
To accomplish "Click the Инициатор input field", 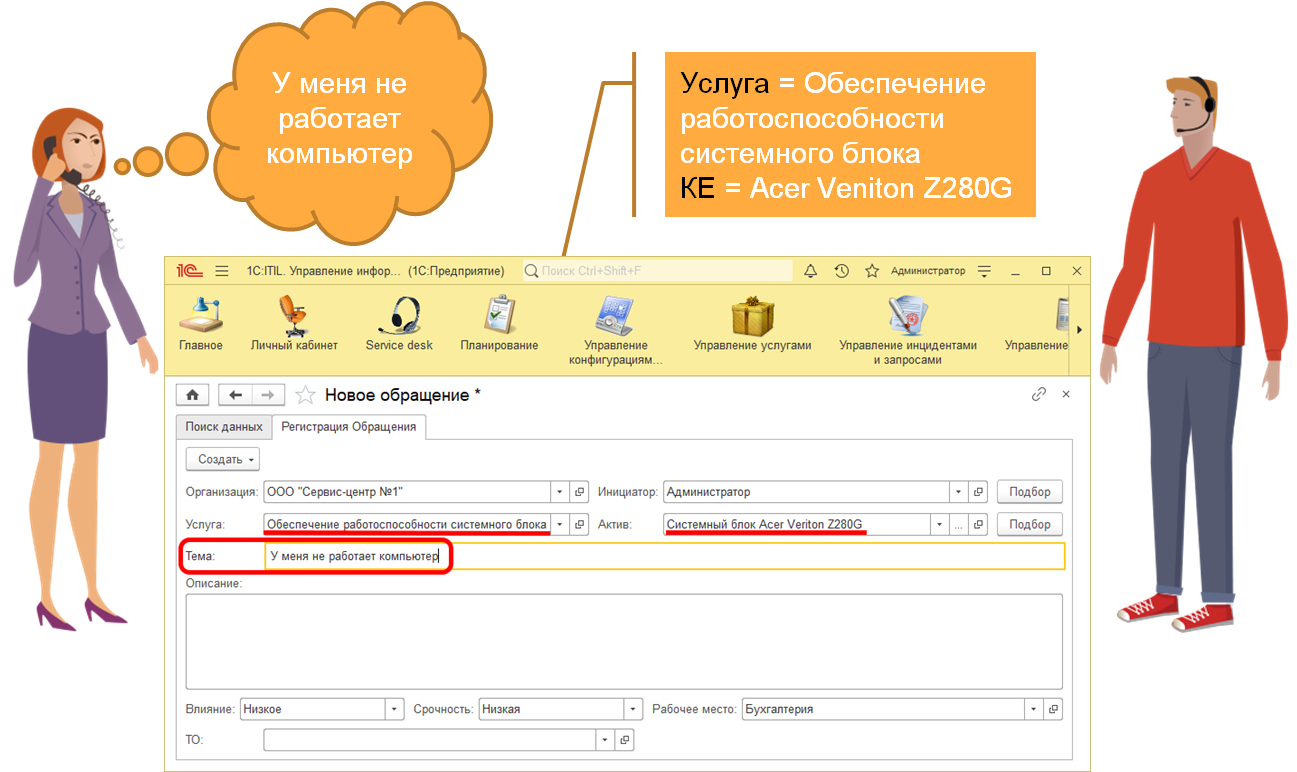I will click(x=806, y=492).
